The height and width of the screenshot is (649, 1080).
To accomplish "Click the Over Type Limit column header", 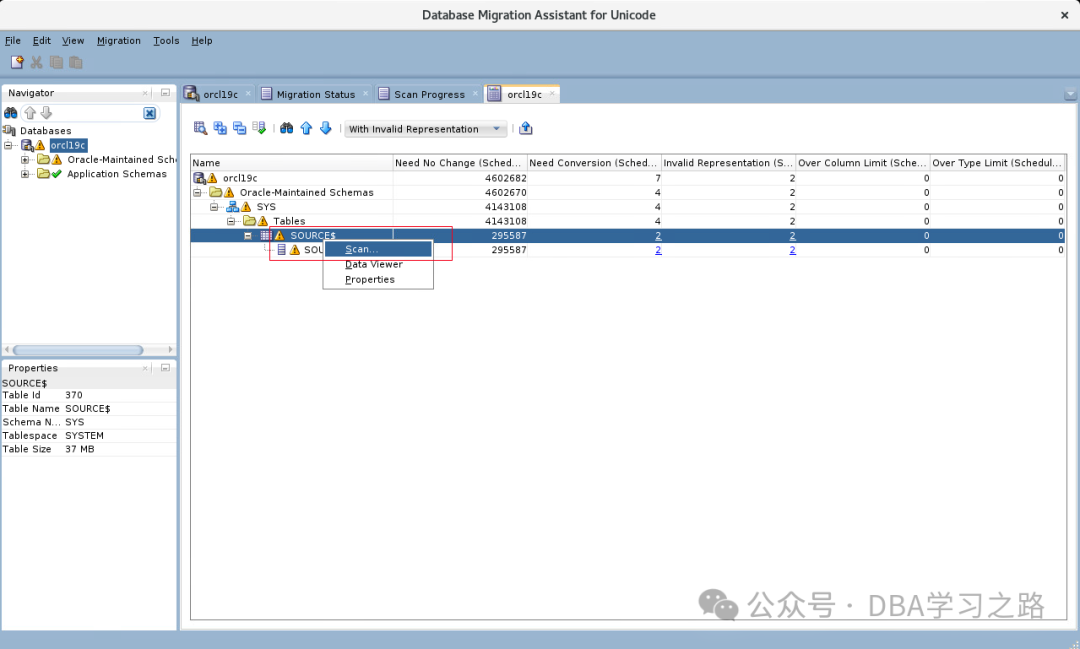I will point(997,163).
